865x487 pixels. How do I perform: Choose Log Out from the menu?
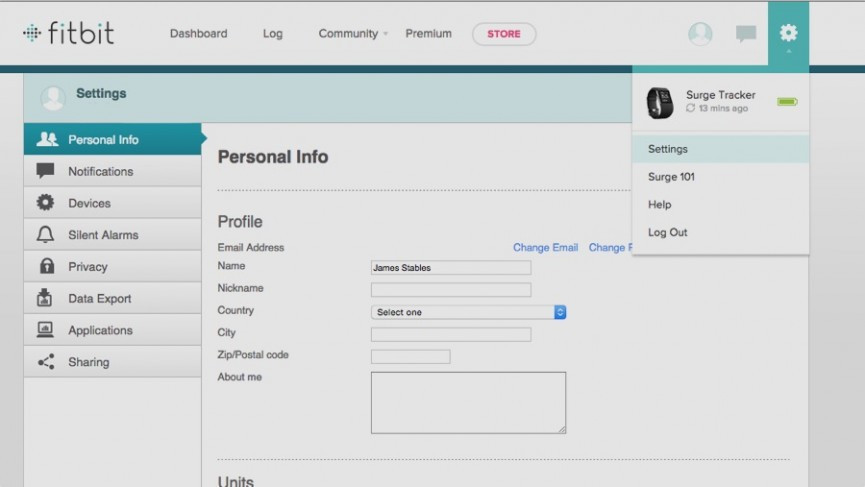pyautogui.click(x=668, y=233)
